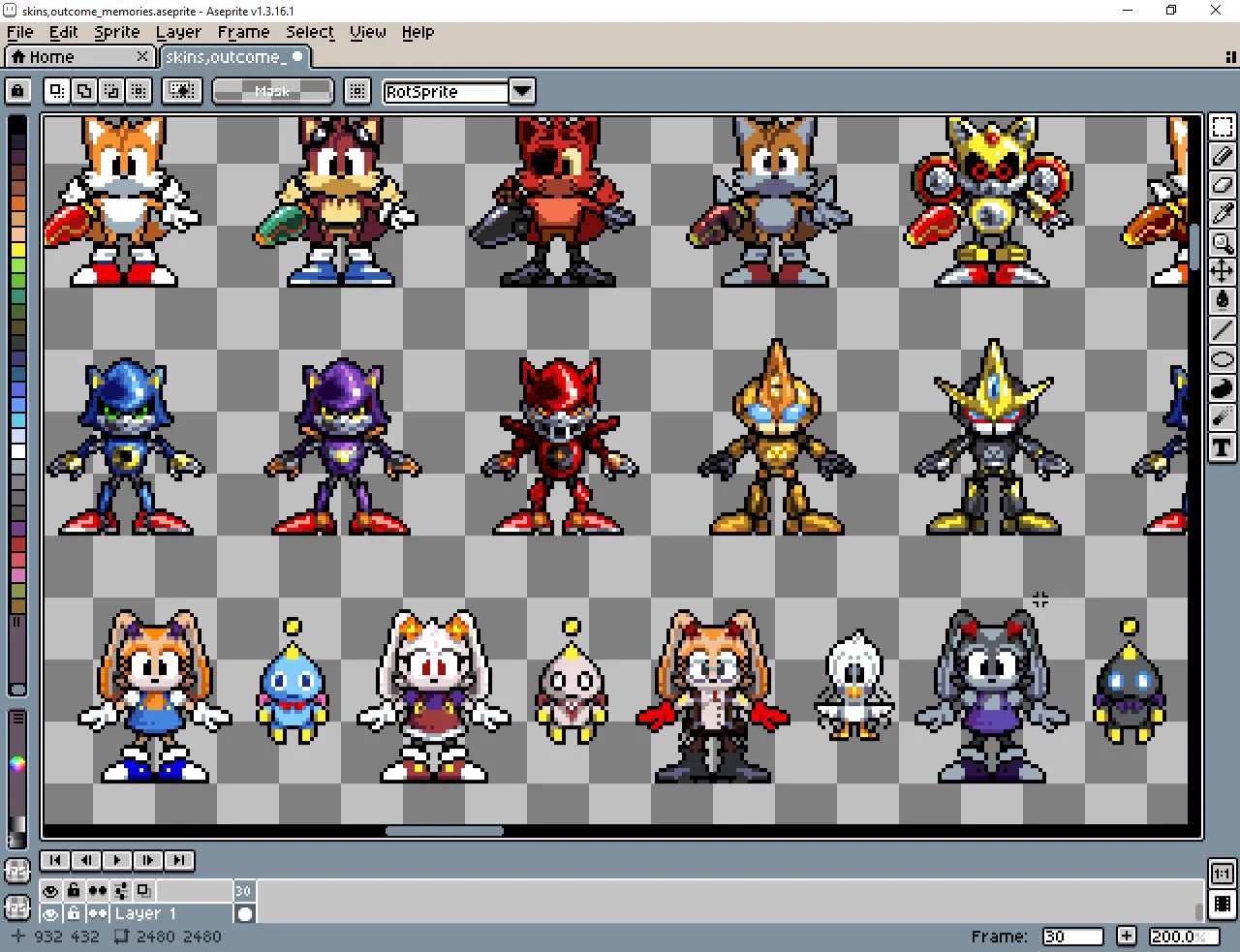Toggle visibility eye of Layer 1

50,913
